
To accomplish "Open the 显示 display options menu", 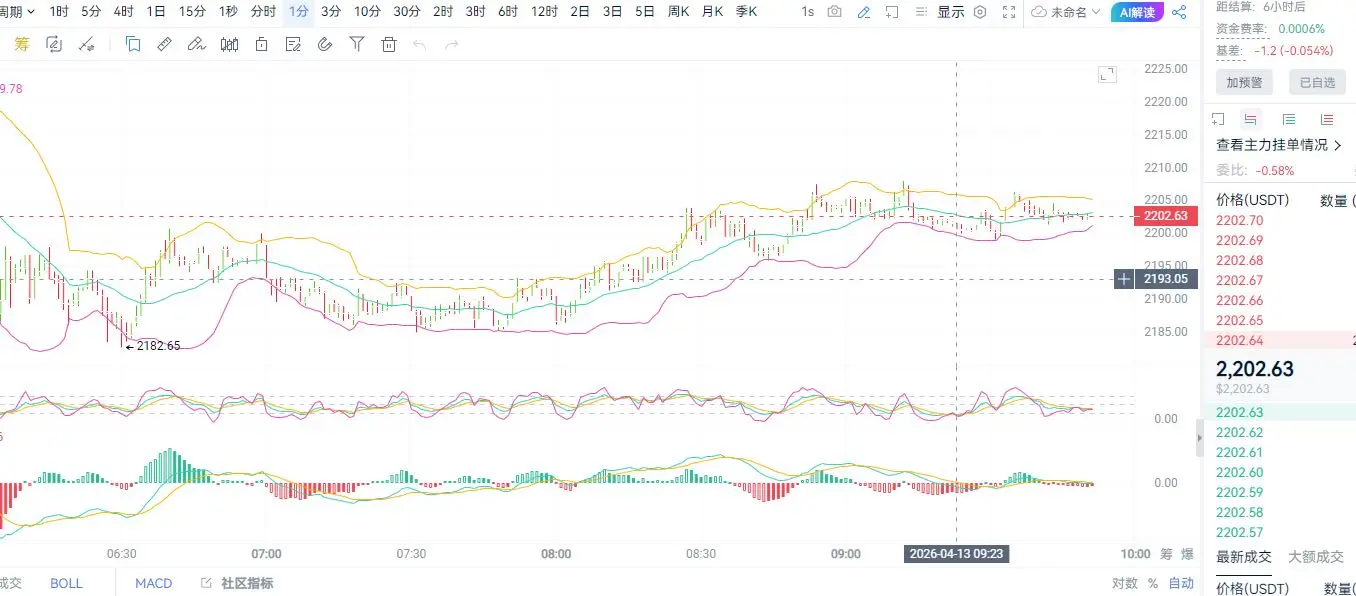I will 951,12.
